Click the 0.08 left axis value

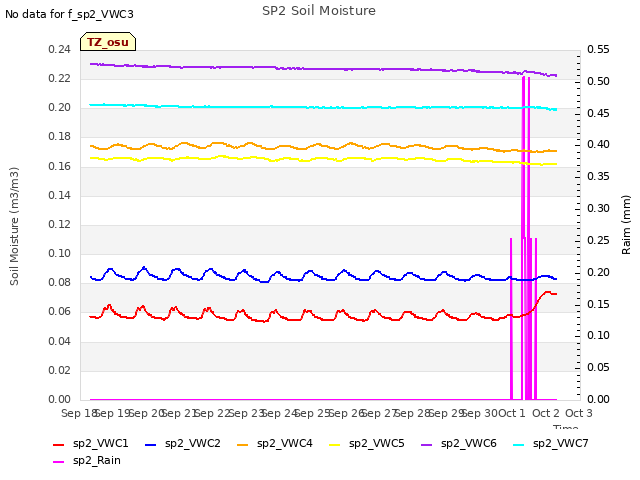[60, 282]
